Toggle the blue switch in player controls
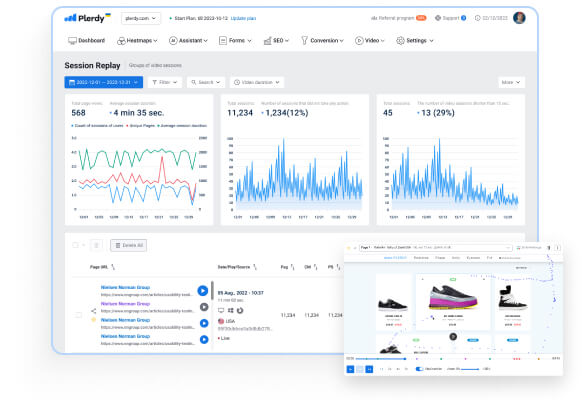This screenshot has width=585, height=413. [x=419, y=369]
